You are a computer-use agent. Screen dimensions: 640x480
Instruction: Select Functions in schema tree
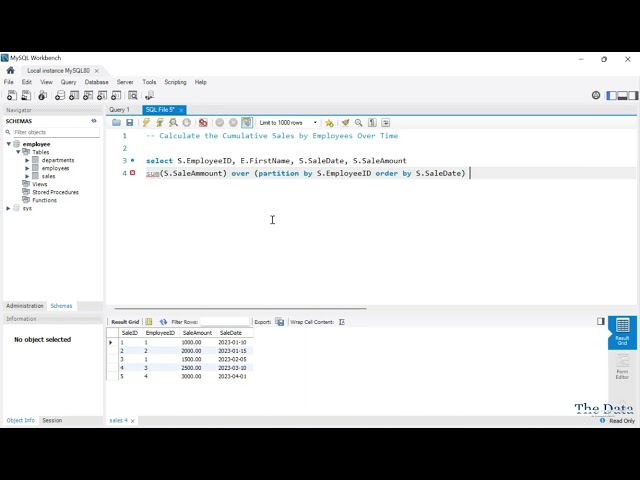[x=44, y=200]
